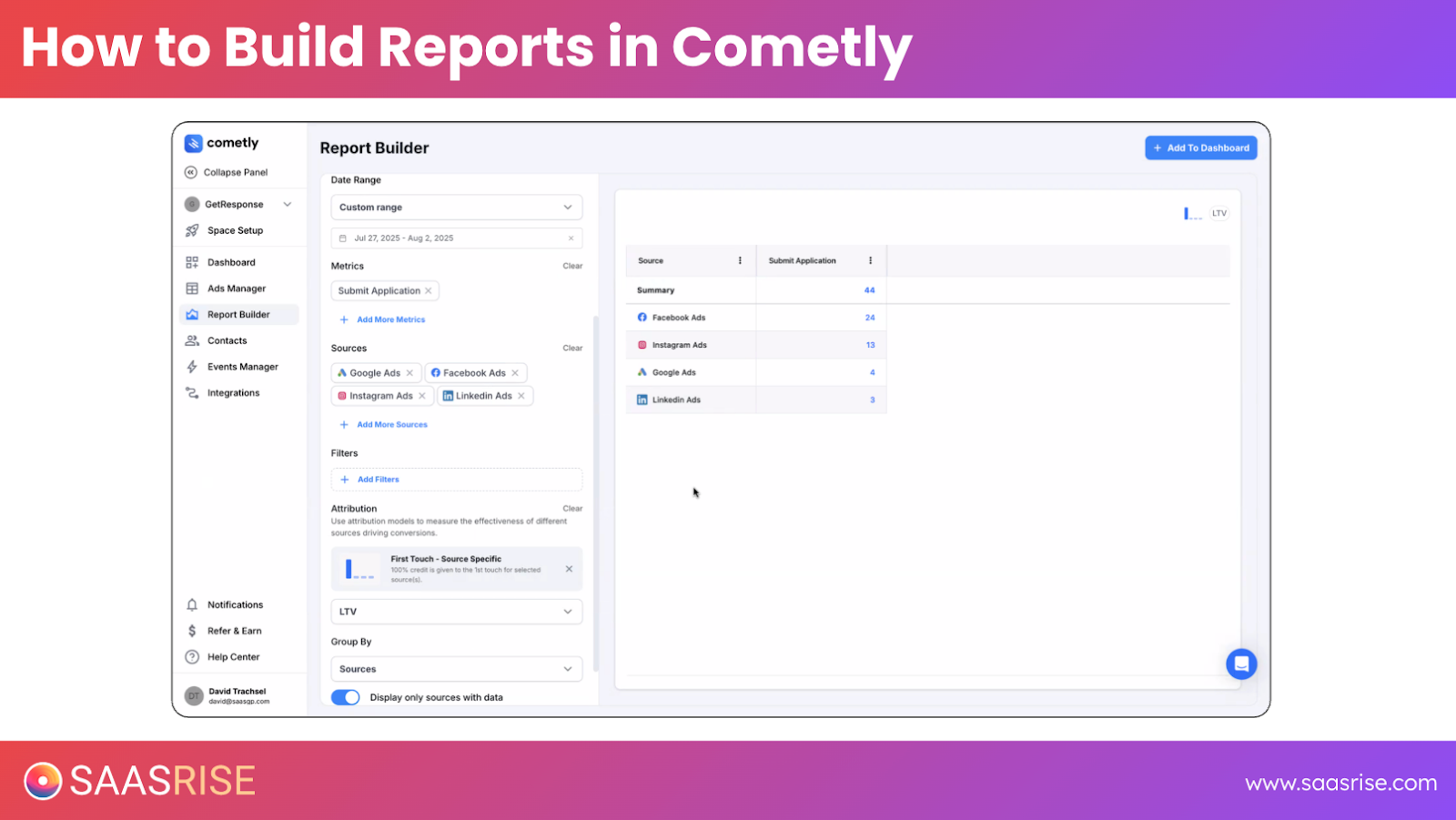1456x820 pixels.
Task: Open Events Manager
Action: pyautogui.click(x=242, y=367)
